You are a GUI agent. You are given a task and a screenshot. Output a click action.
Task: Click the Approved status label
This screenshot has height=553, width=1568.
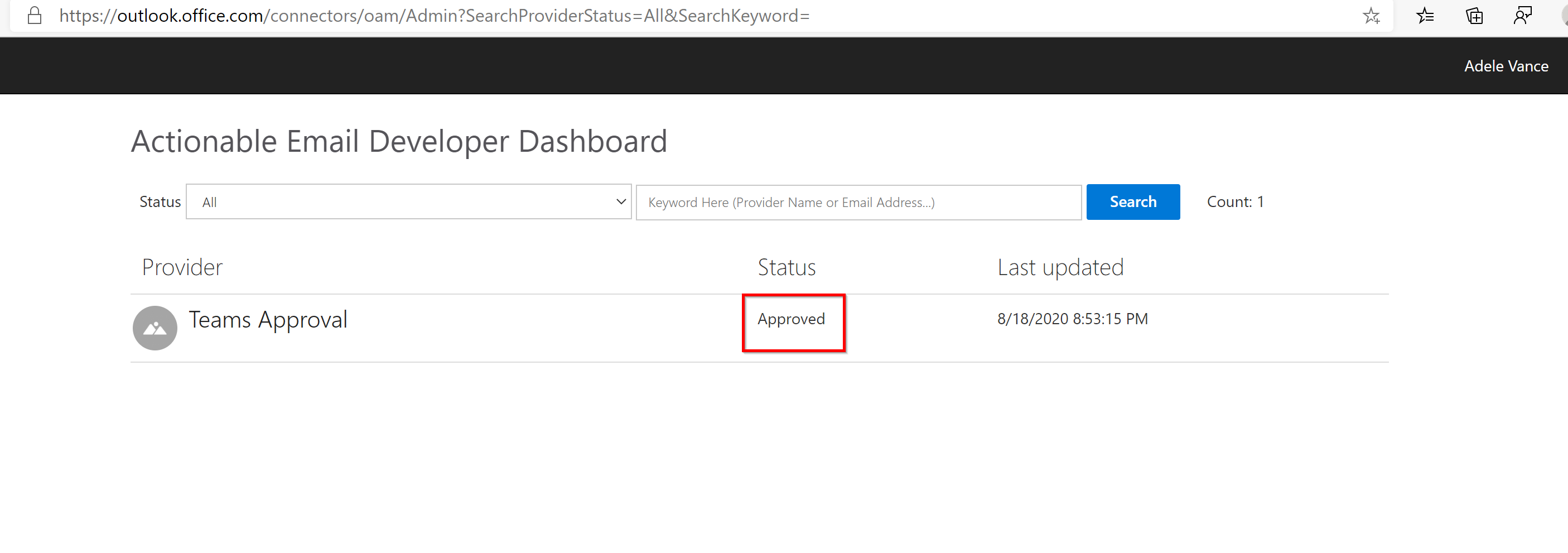[792, 319]
